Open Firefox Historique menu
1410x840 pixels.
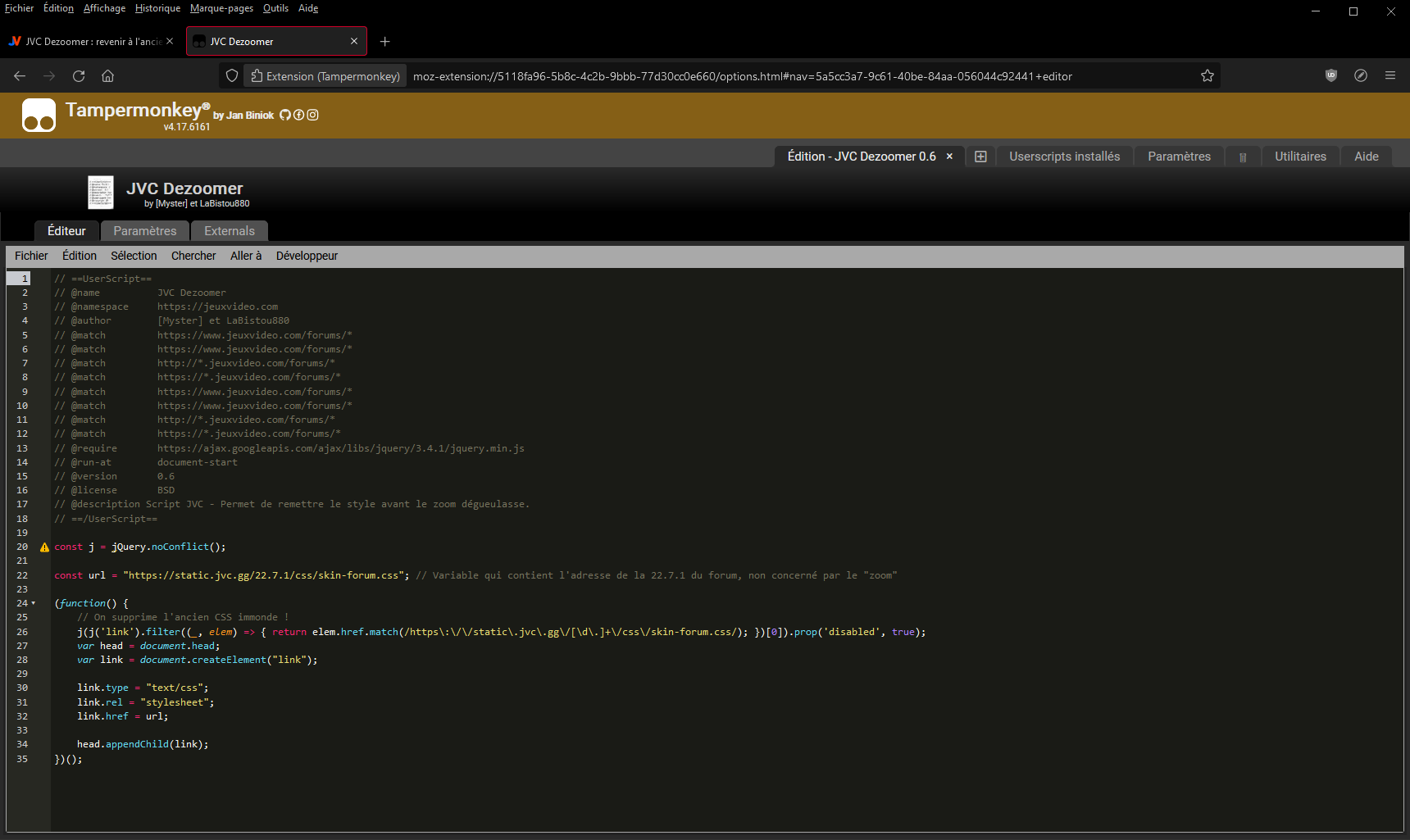(157, 8)
